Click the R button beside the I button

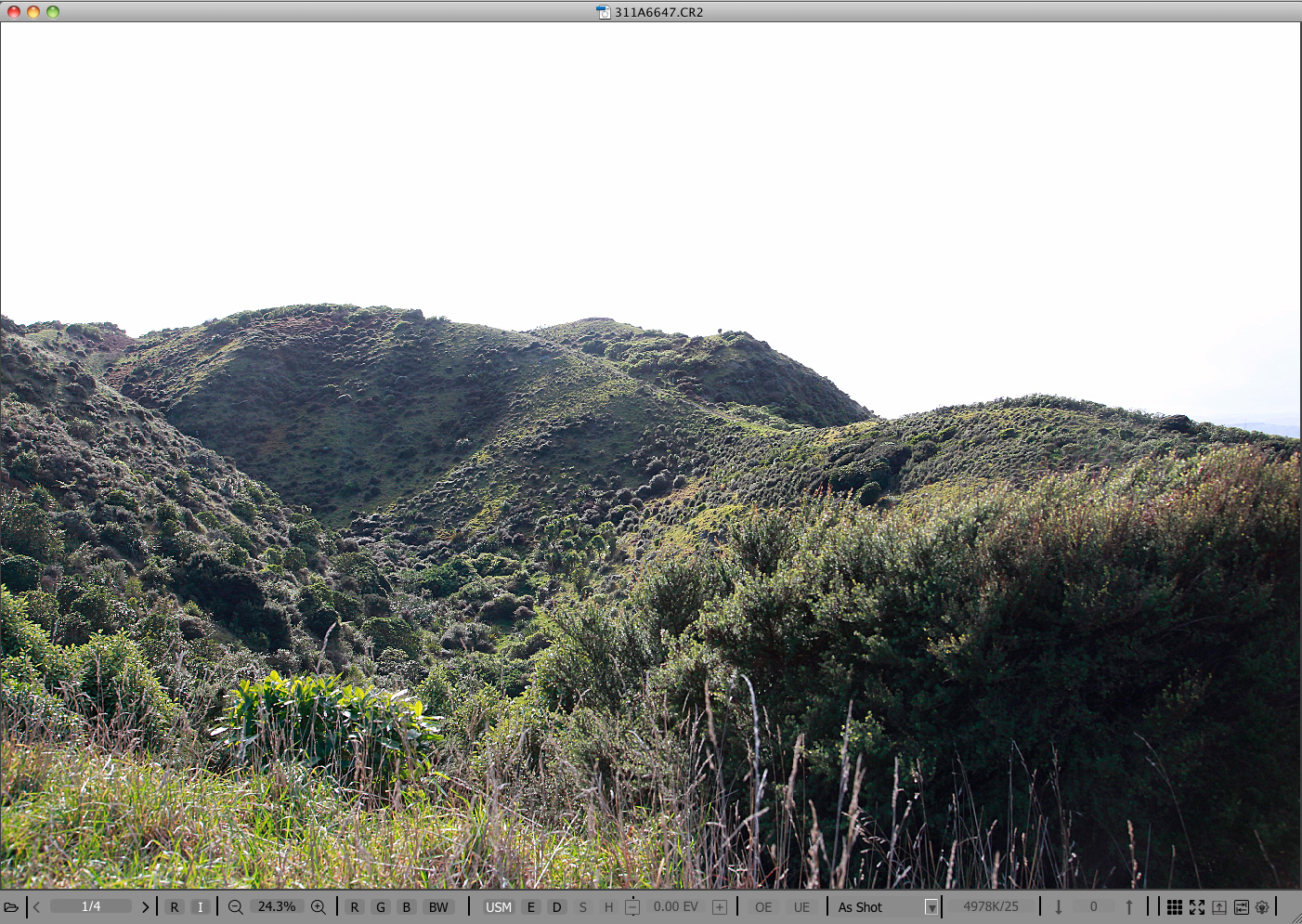pyautogui.click(x=175, y=907)
